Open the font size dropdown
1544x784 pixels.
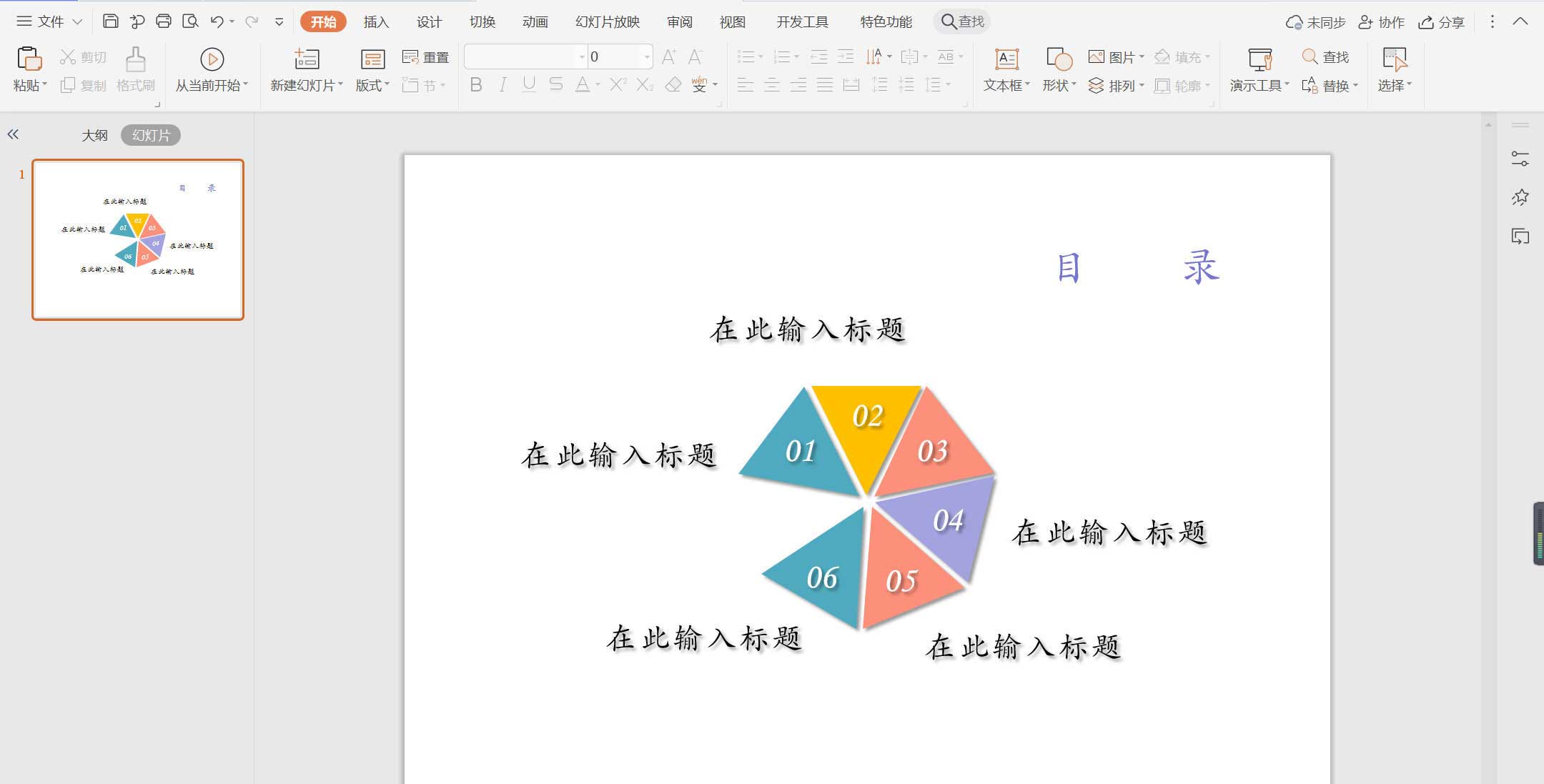646,56
